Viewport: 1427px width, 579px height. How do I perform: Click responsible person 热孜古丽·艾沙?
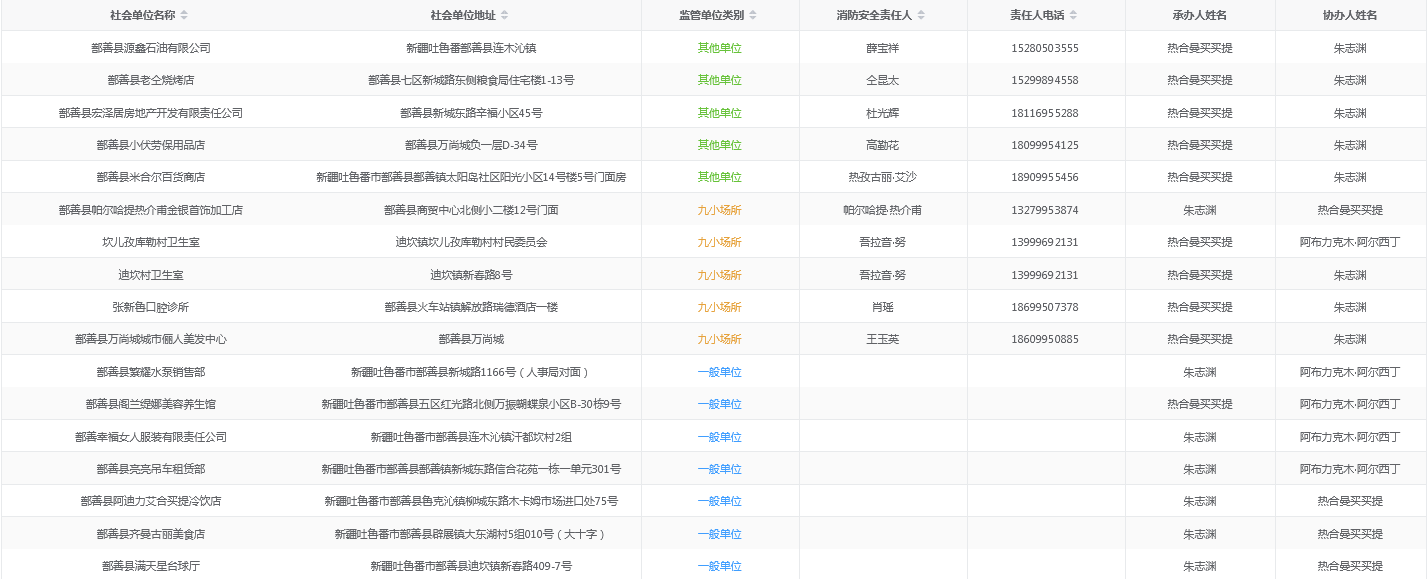[x=882, y=177]
